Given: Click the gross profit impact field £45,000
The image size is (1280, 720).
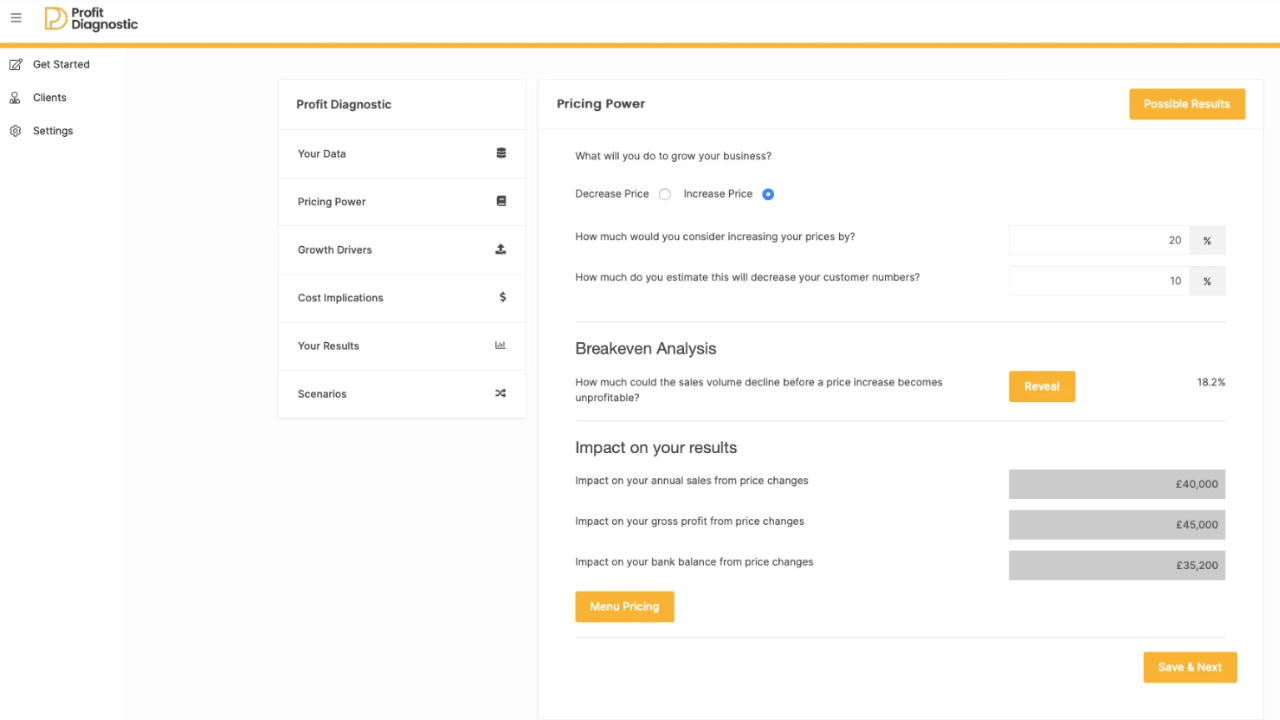Looking at the screenshot, I should point(1117,525).
